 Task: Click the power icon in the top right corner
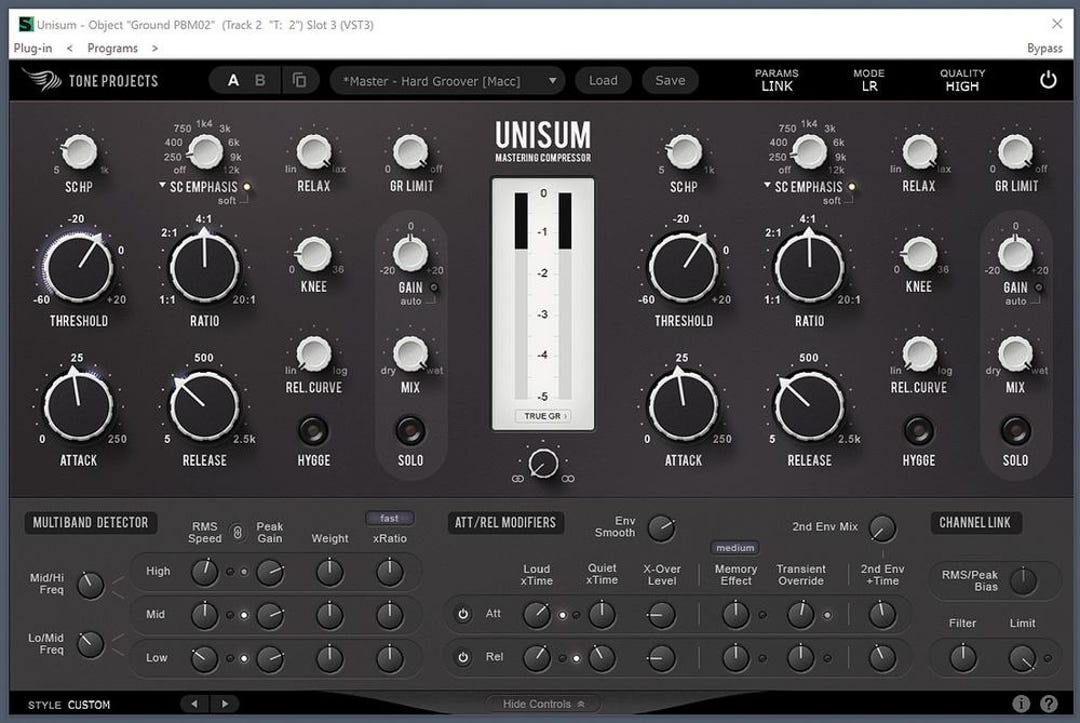pos(1048,80)
